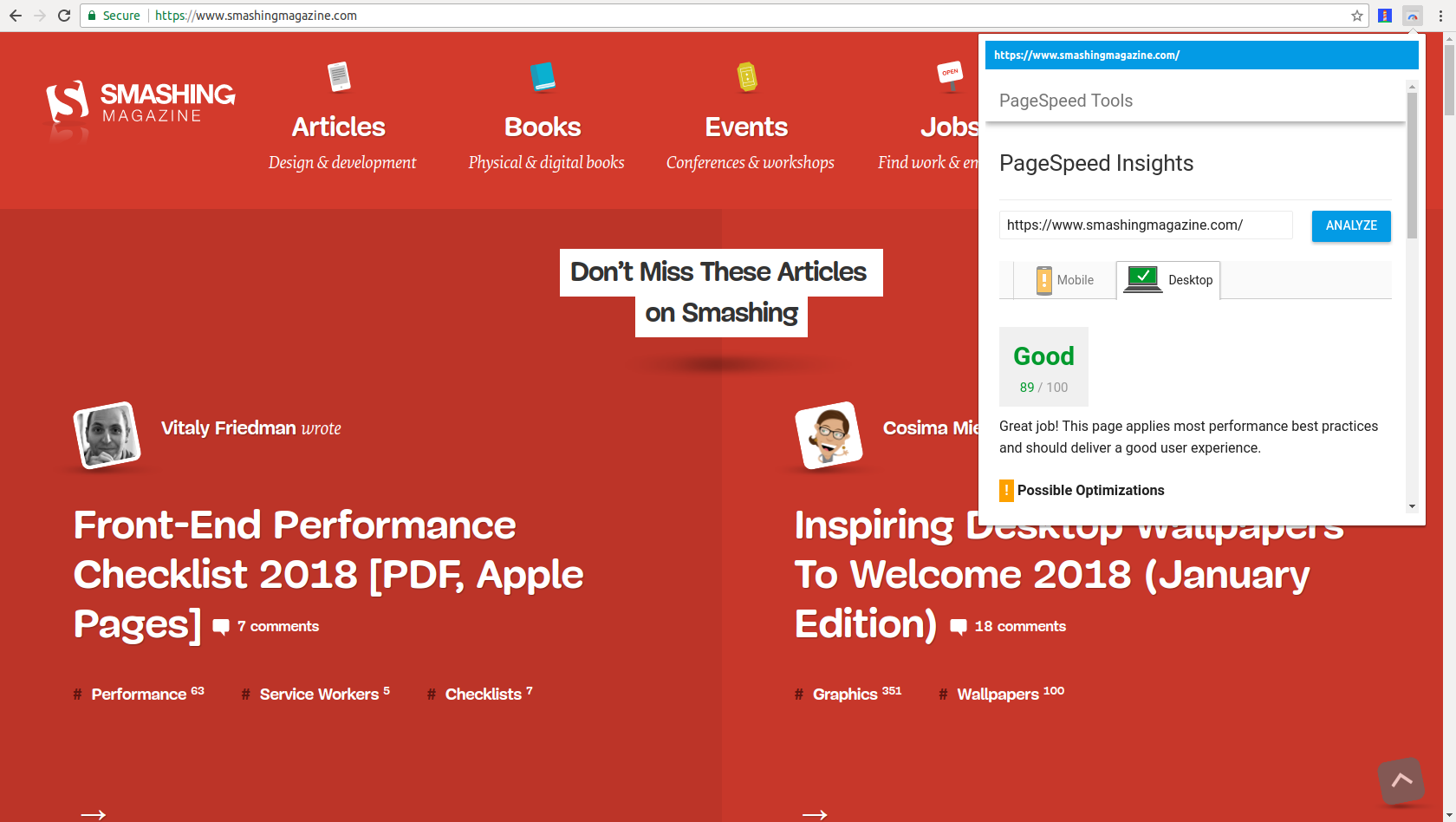The width and height of the screenshot is (1456, 822).
Task: Open the Jobs navigation menu
Action: (x=949, y=127)
